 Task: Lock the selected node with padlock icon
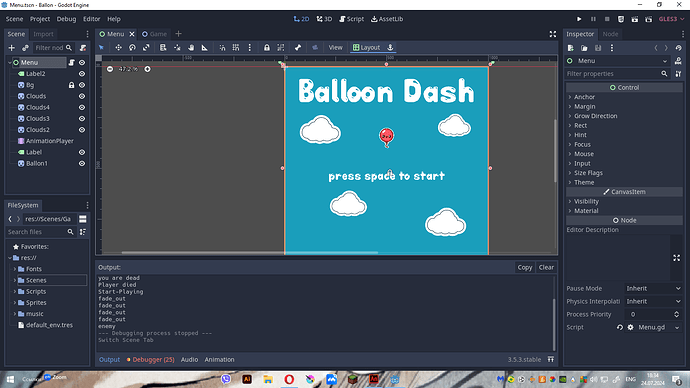[x=267, y=48]
